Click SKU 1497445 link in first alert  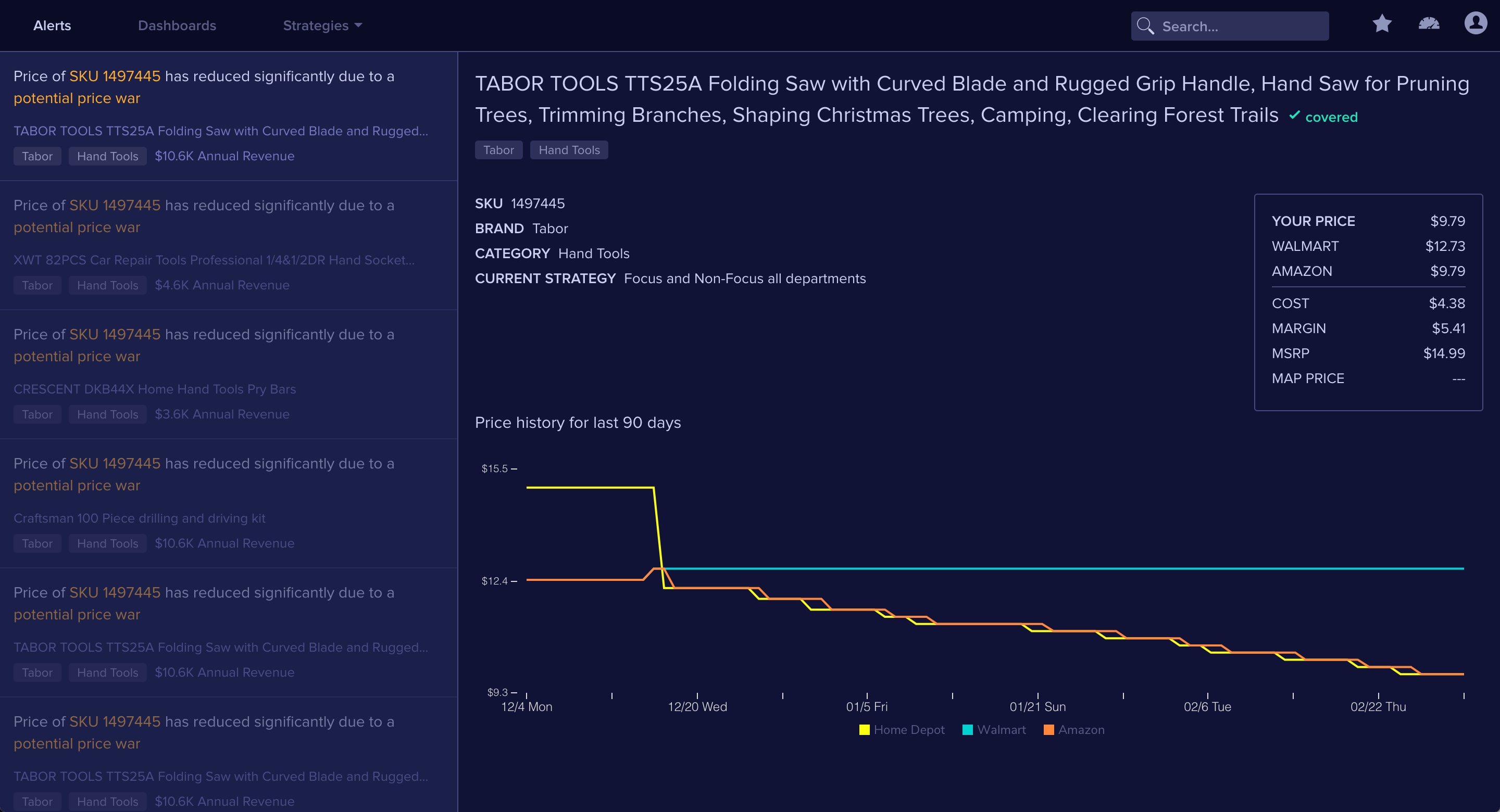click(x=115, y=76)
